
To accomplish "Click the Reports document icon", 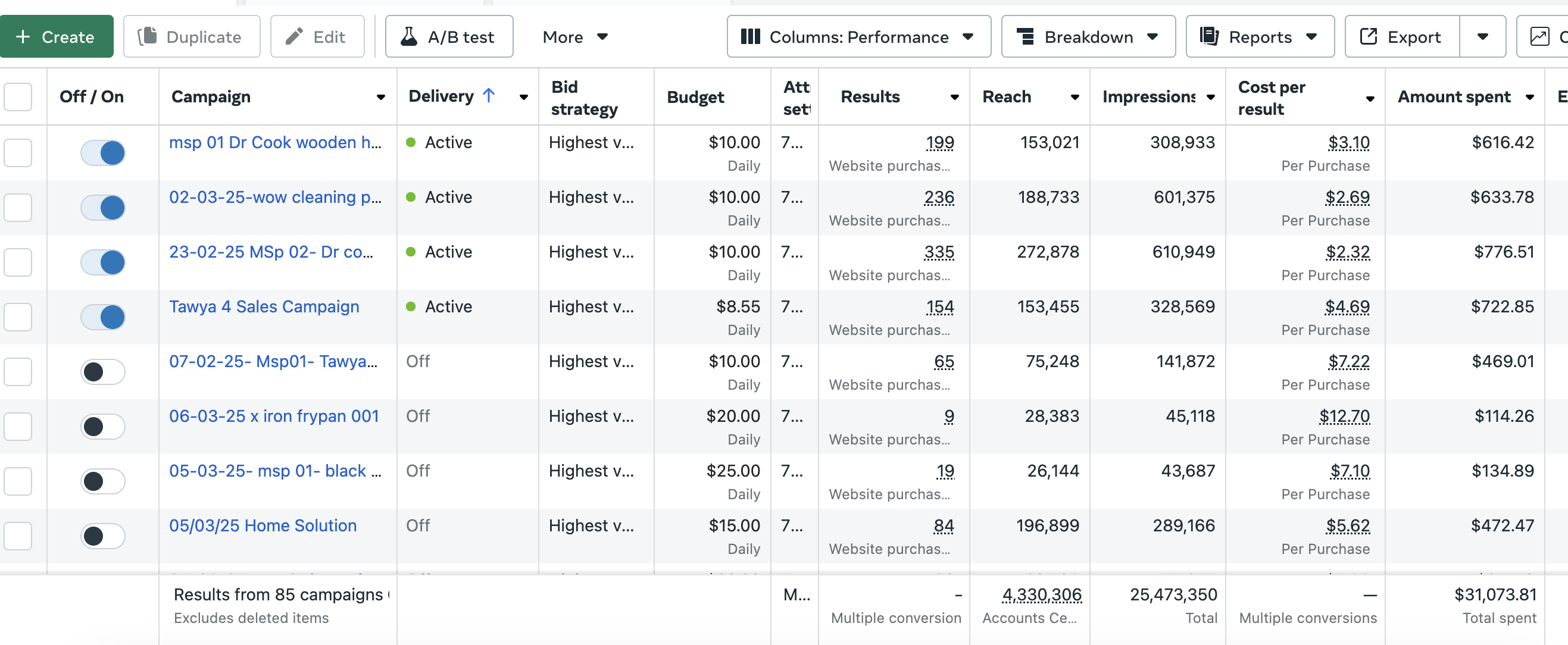I will pos(1209,36).
